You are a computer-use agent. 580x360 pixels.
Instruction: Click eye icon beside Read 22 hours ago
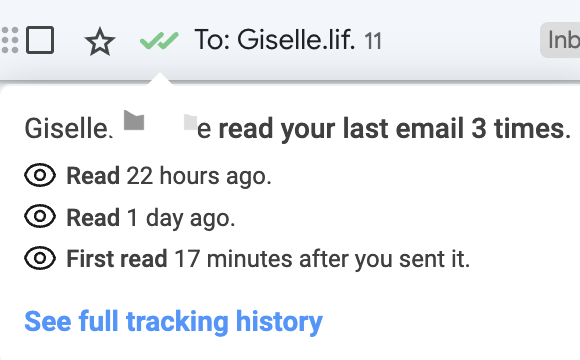[x=40, y=175]
